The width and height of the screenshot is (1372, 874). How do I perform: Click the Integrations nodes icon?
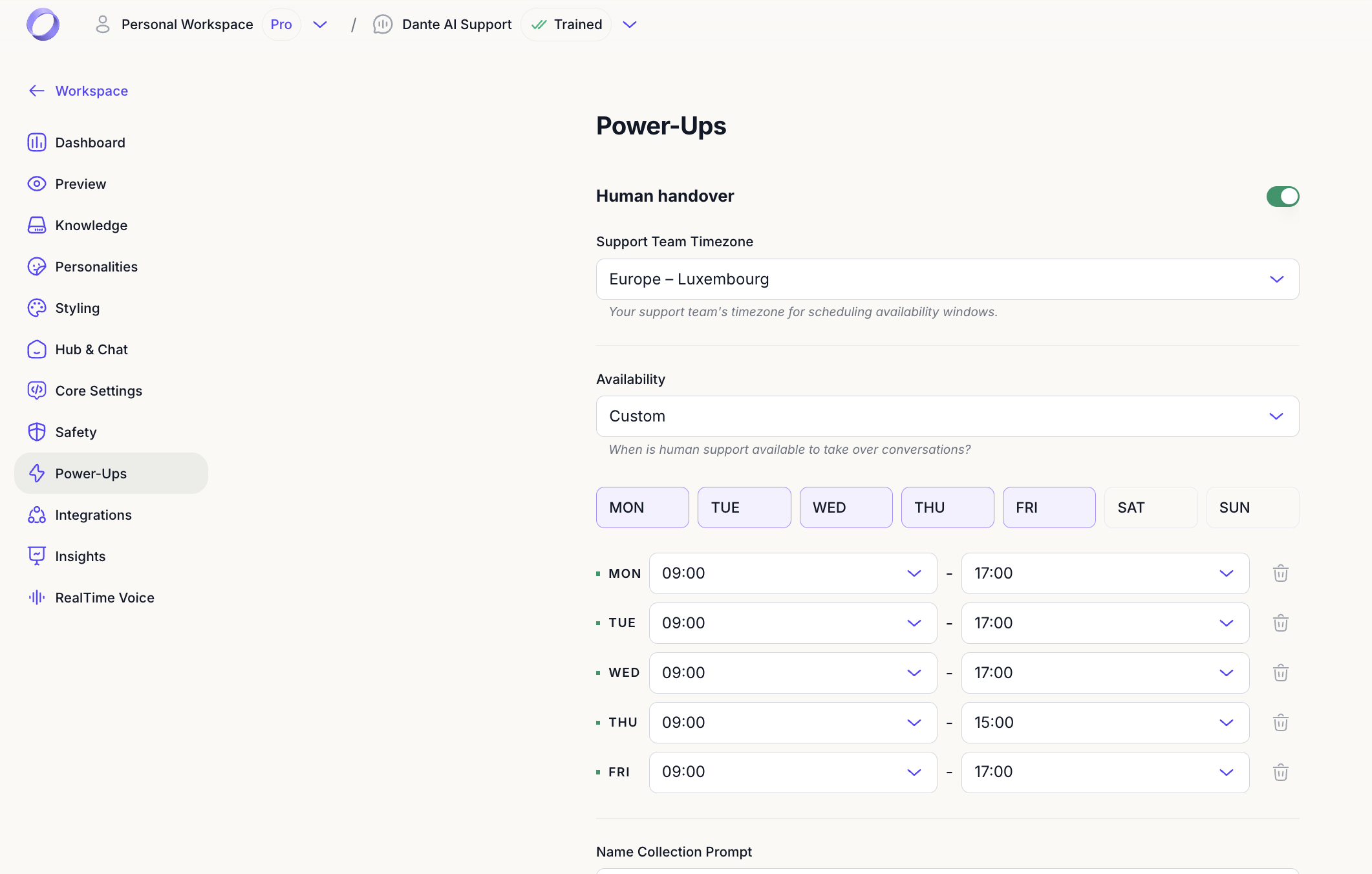pyautogui.click(x=37, y=515)
